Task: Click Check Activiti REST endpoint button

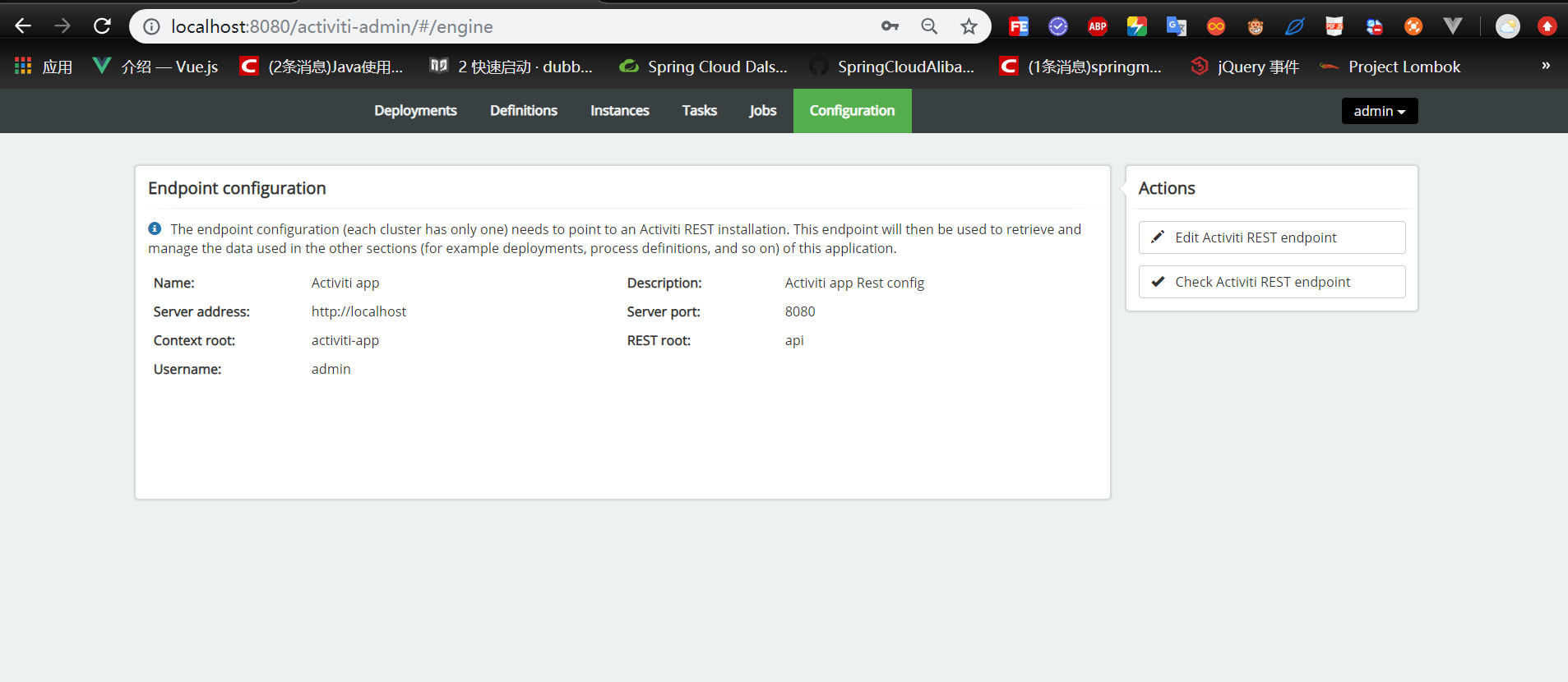Action: point(1272,282)
